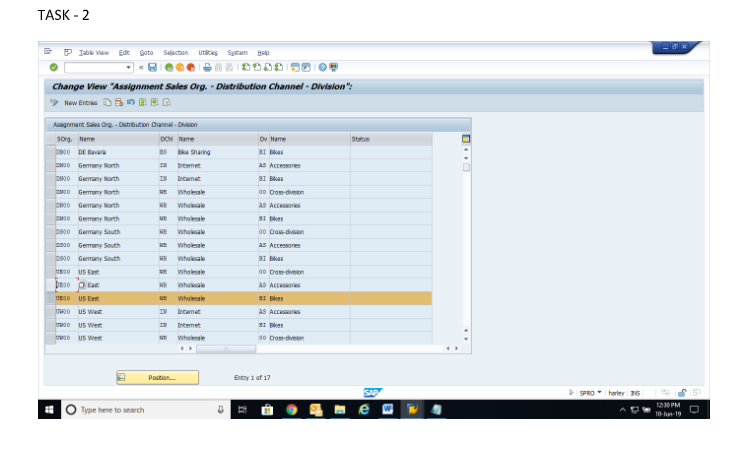This screenshot has width=752, height=454.
Task: Open the System menu
Action: [237, 53]
